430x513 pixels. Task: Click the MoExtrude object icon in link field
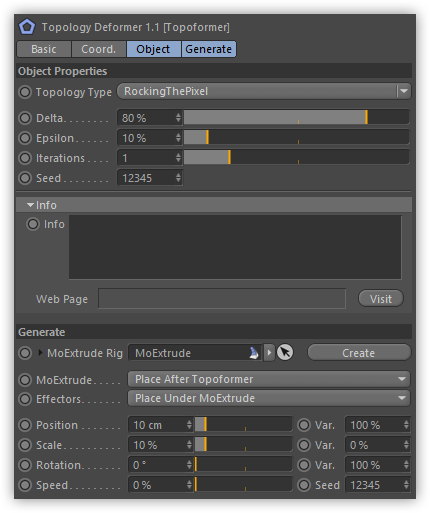tap(254, 353)
